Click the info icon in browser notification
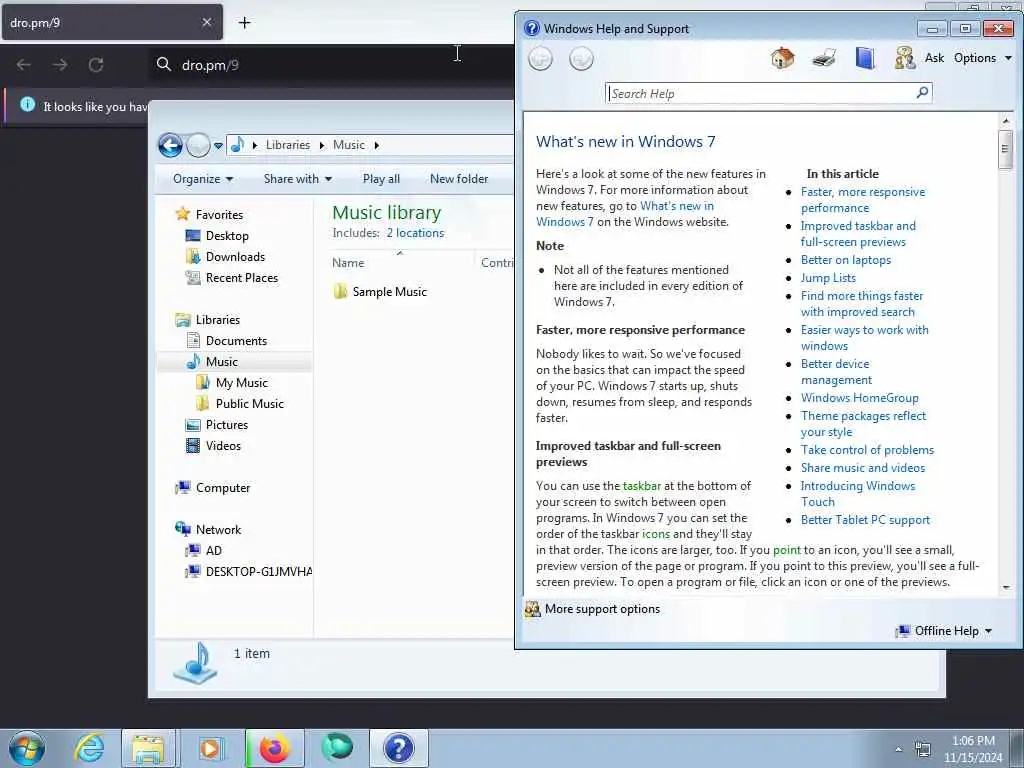The width and height of the screenshot is (1024, 768). [27, 104]
